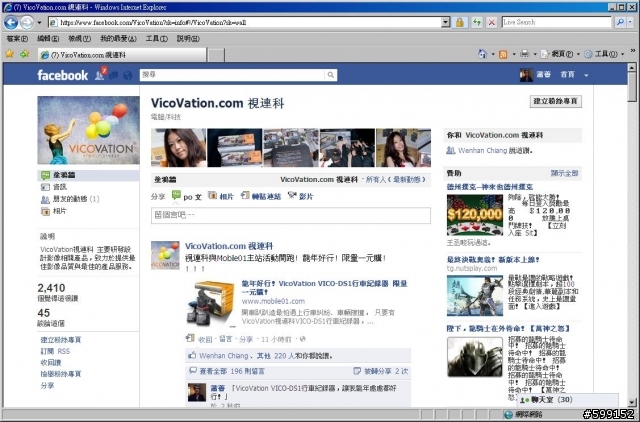Image resolution: width=640 pixels, height=422 pixels.
Task: Click the RSS feeds toolbar icon
Action: click(x=503, y=54)
